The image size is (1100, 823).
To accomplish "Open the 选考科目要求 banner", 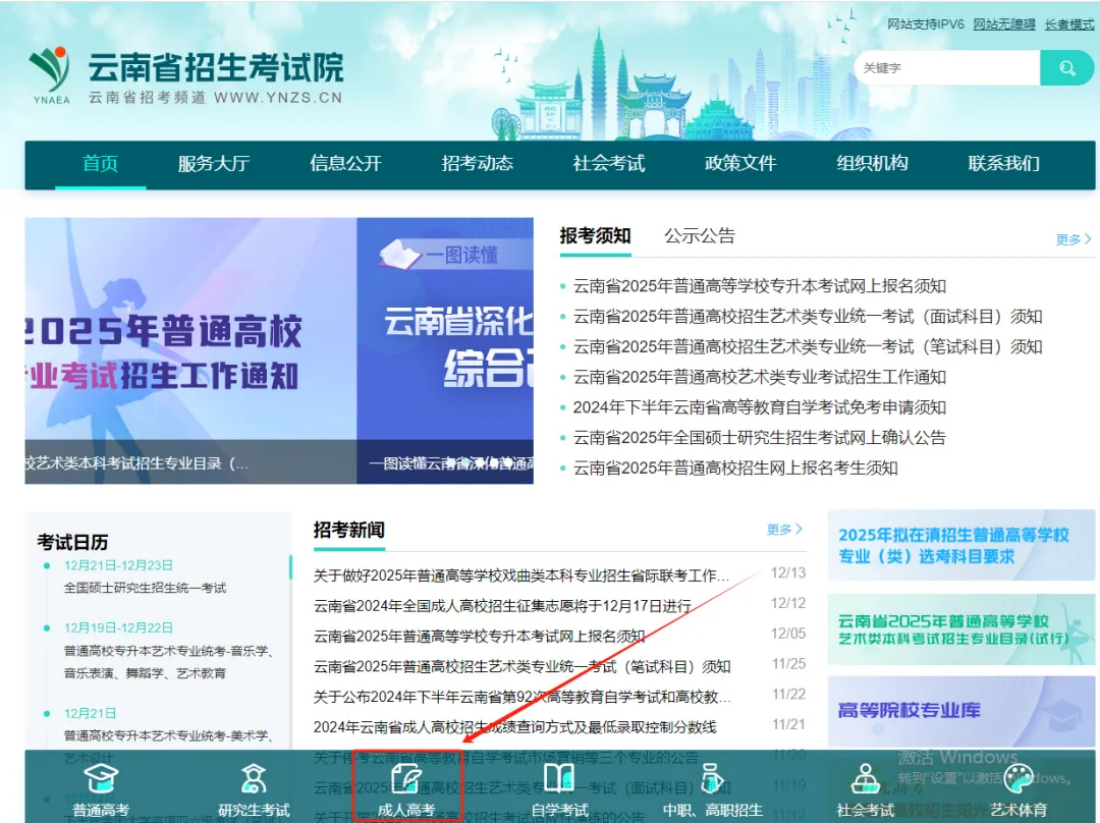I will (x=961, y=545).
